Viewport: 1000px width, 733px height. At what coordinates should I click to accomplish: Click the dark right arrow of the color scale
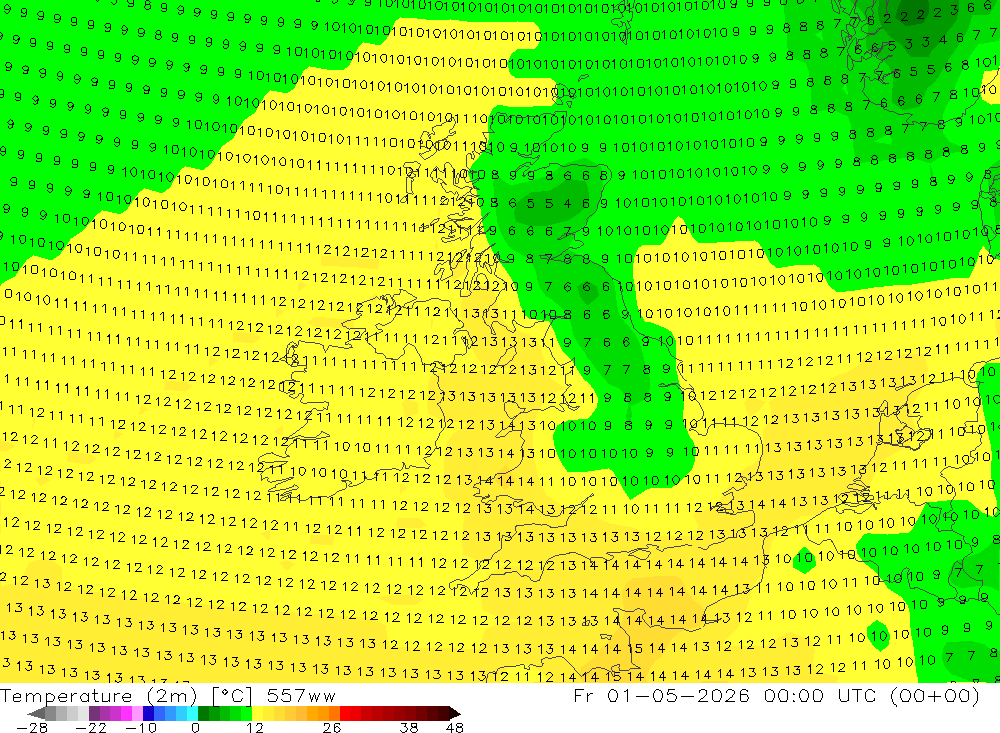pyautogui.click(x=455, y=713)
